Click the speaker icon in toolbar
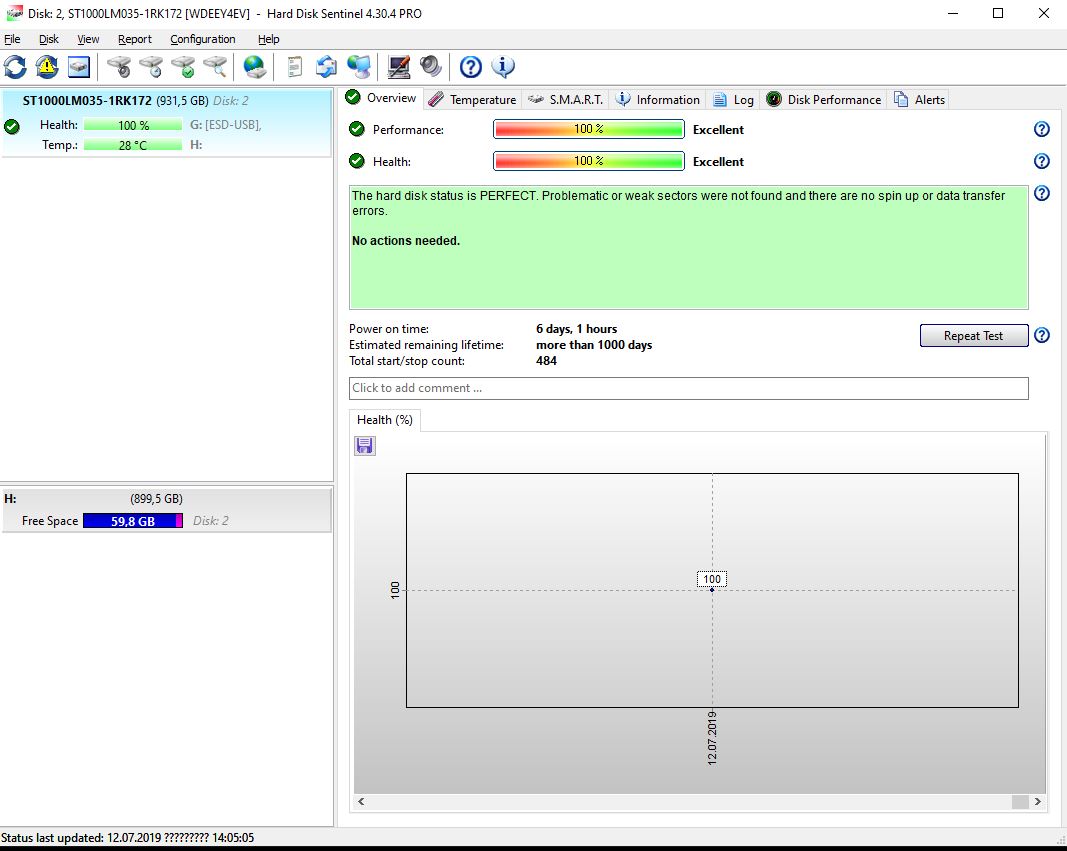Viewport: 1067px width, 851px height. (x=431, y=67)
